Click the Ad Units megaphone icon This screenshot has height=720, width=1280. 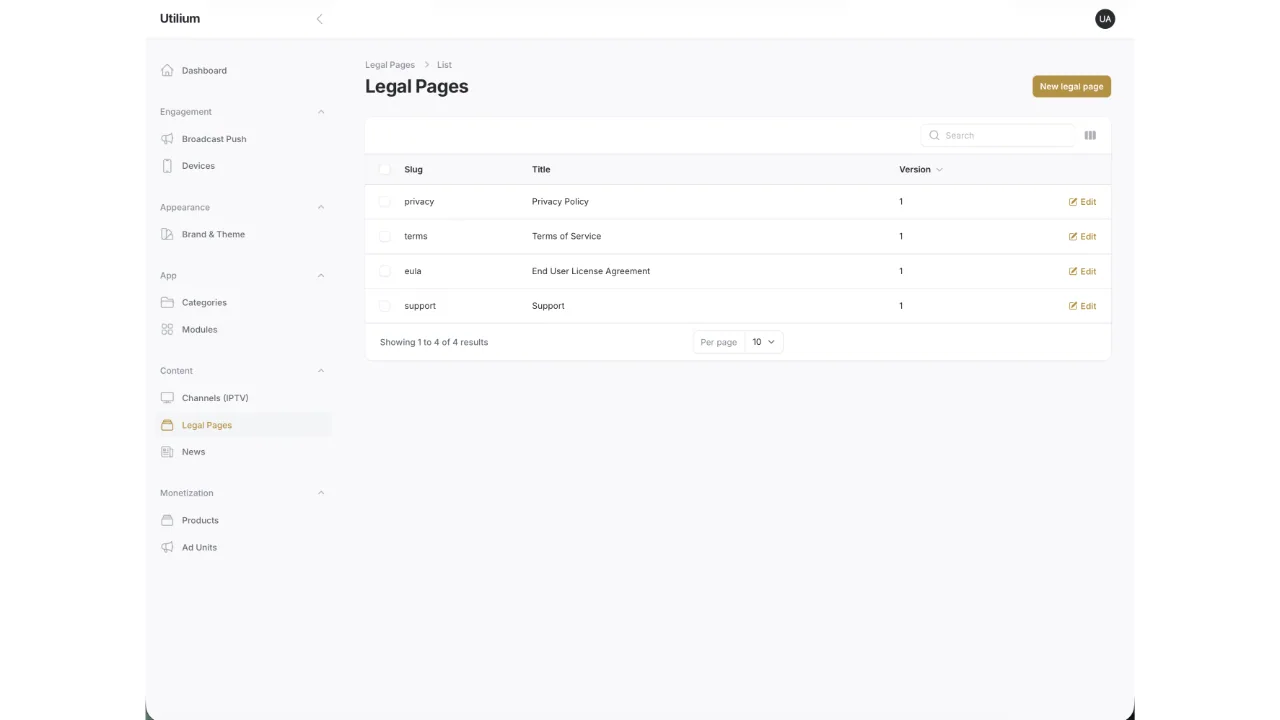tap(167, 547)
